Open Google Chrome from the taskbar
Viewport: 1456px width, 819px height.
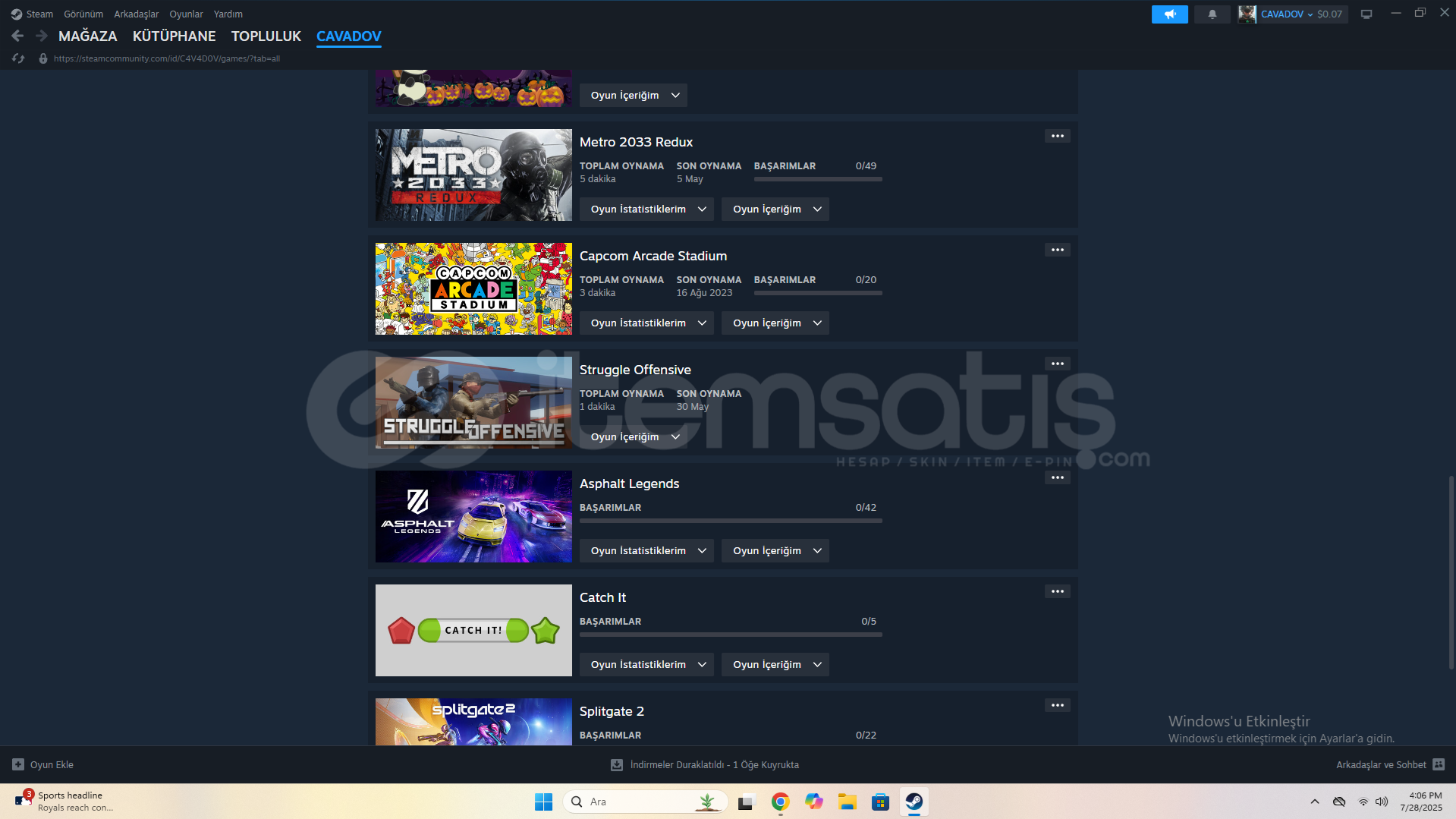click(x=780, y=802)
